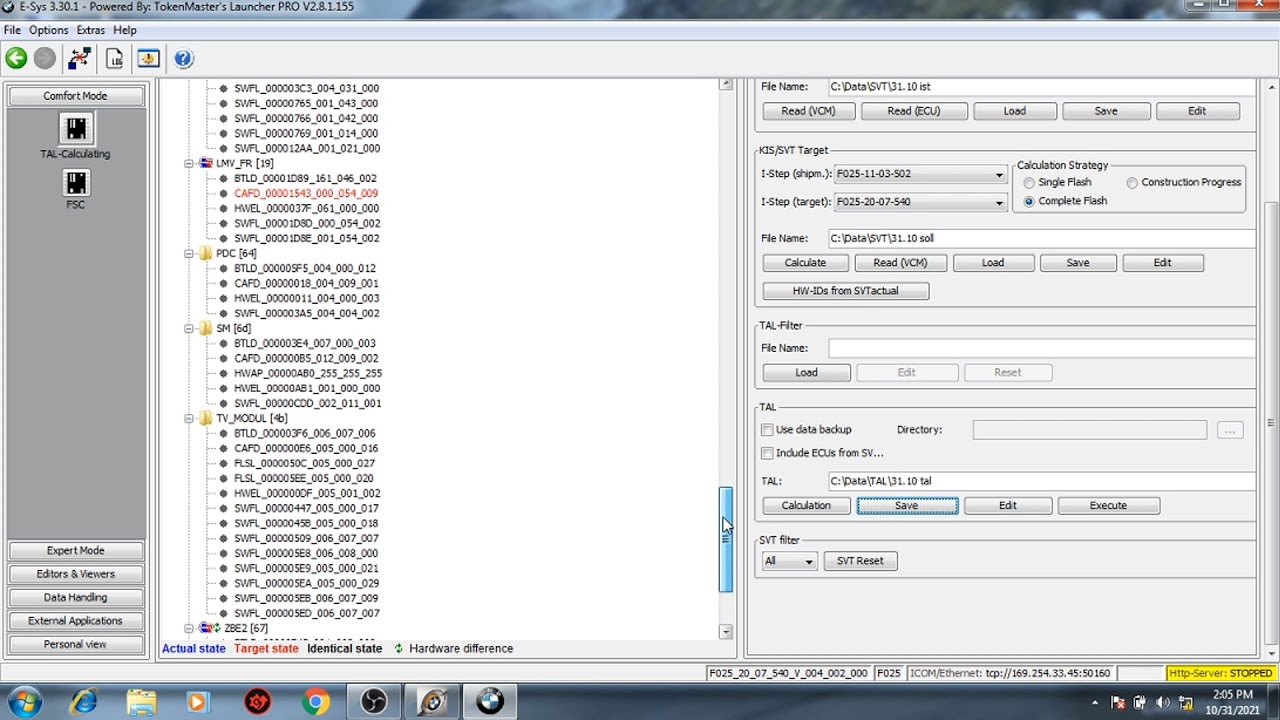Click the Calculate button under KIS/SVT Target
The width and height of the screenshot is (1280, 720).
coord(805,263)
